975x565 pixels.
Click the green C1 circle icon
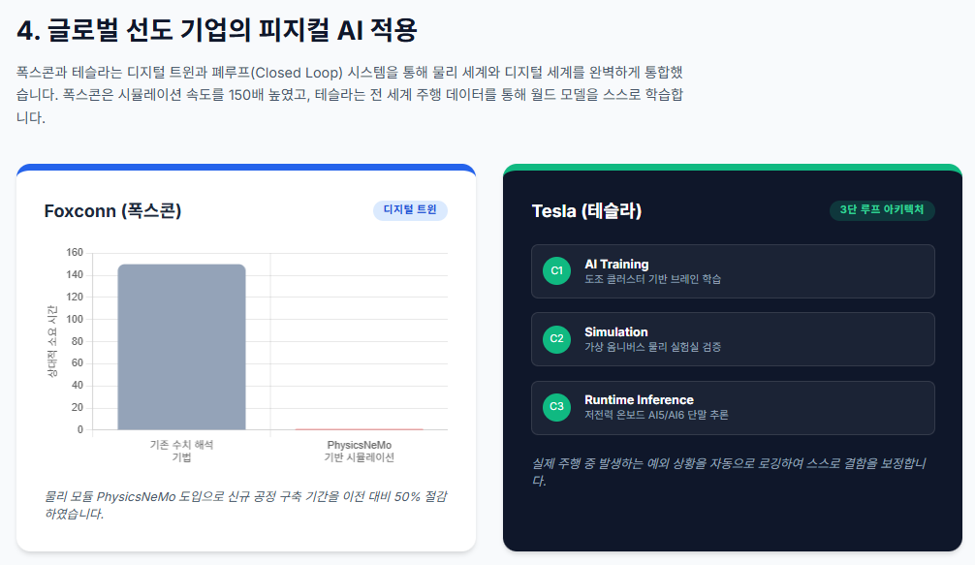pyautogui.click(x=557, y=271)
